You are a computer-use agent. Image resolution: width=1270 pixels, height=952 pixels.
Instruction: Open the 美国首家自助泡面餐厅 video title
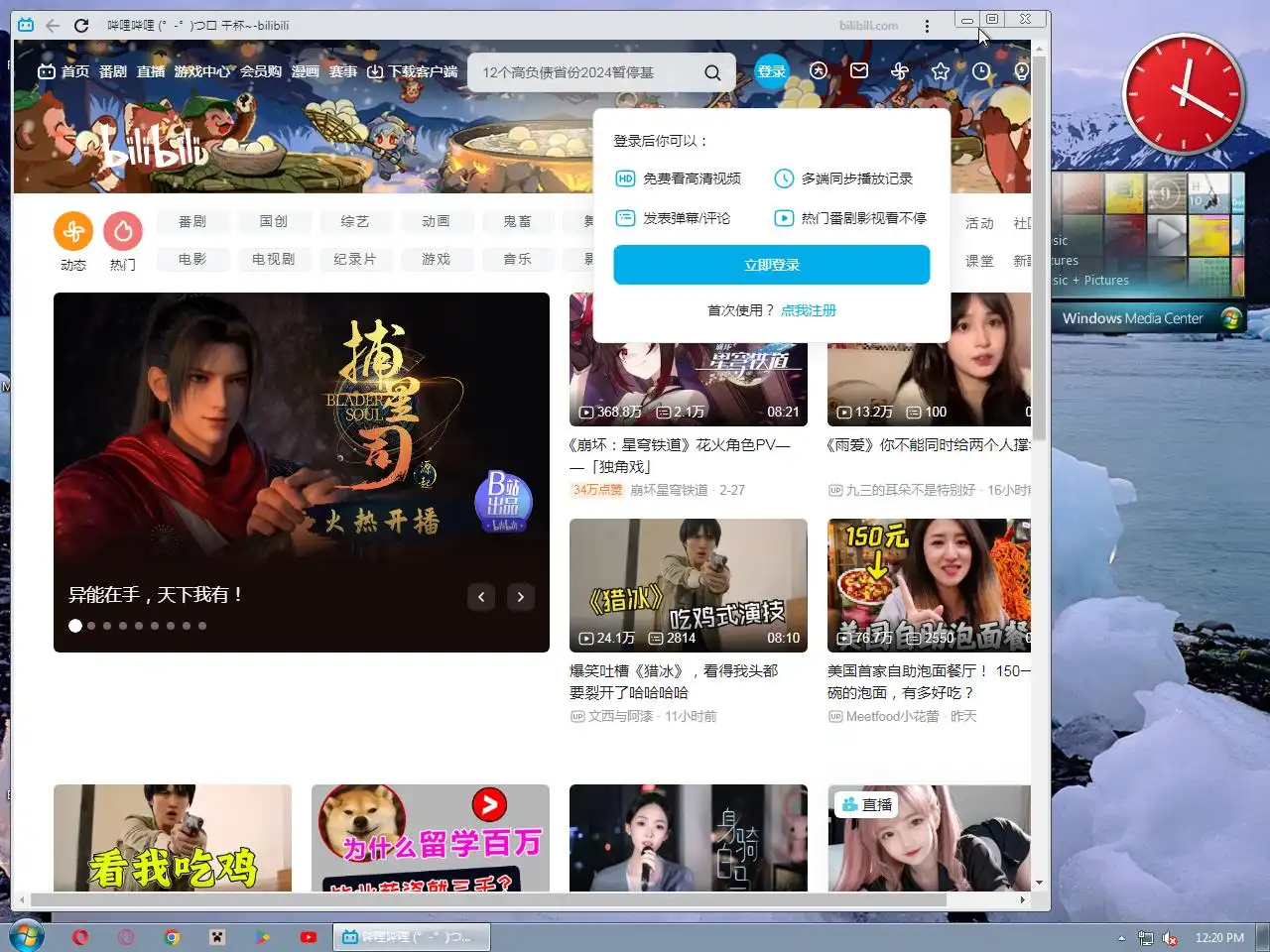[929, 681]
